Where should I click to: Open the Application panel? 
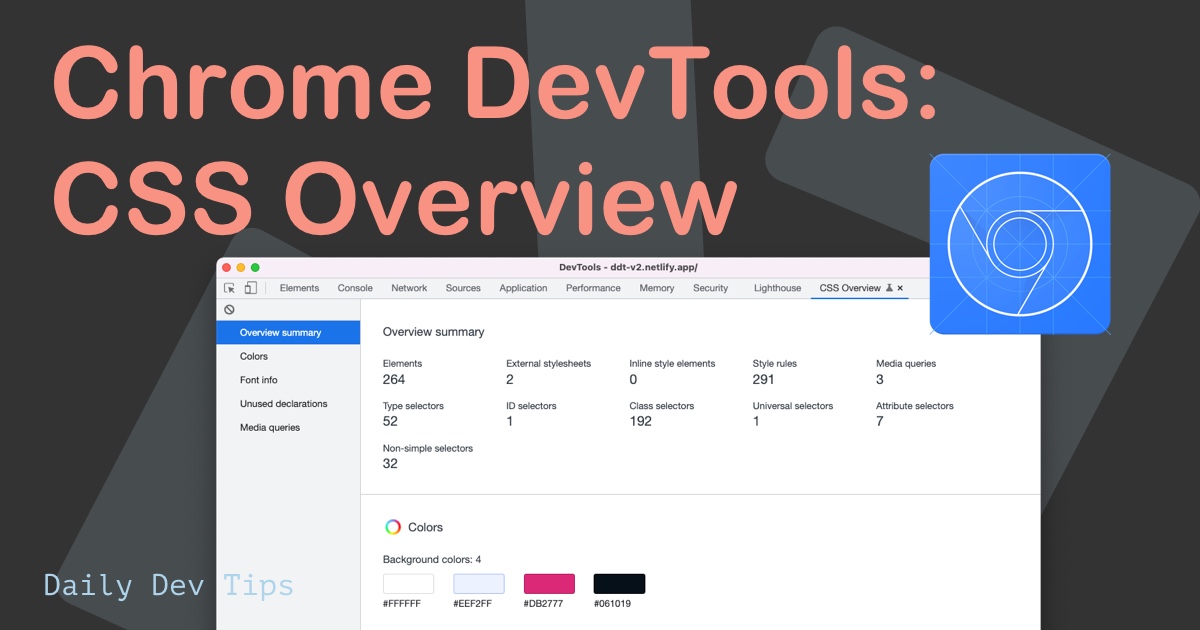523,288
